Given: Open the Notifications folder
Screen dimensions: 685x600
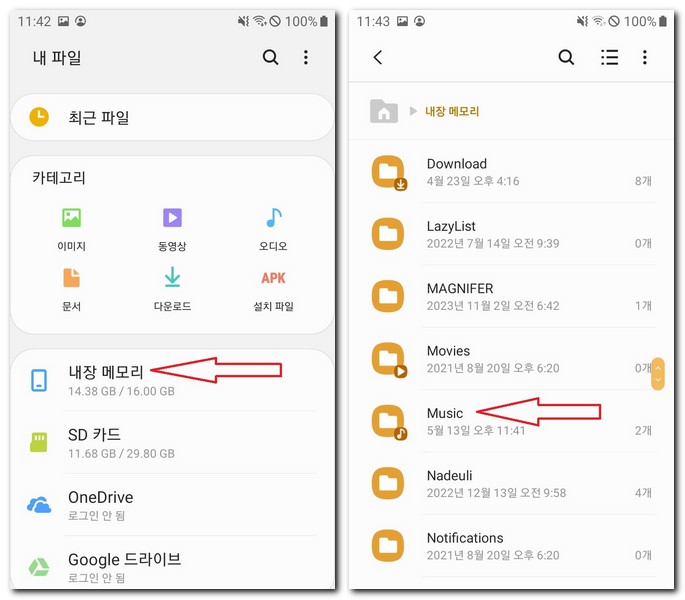Looking at the screenshot, I should point(511,546).
